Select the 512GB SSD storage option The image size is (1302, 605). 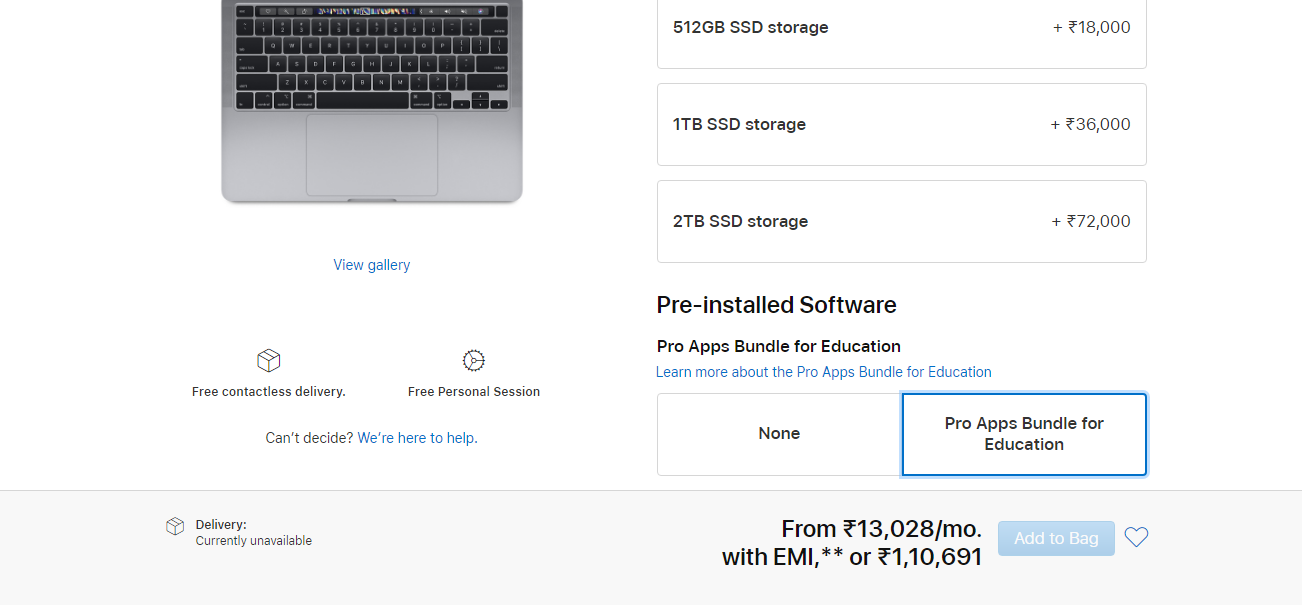[x=901, y=28]
